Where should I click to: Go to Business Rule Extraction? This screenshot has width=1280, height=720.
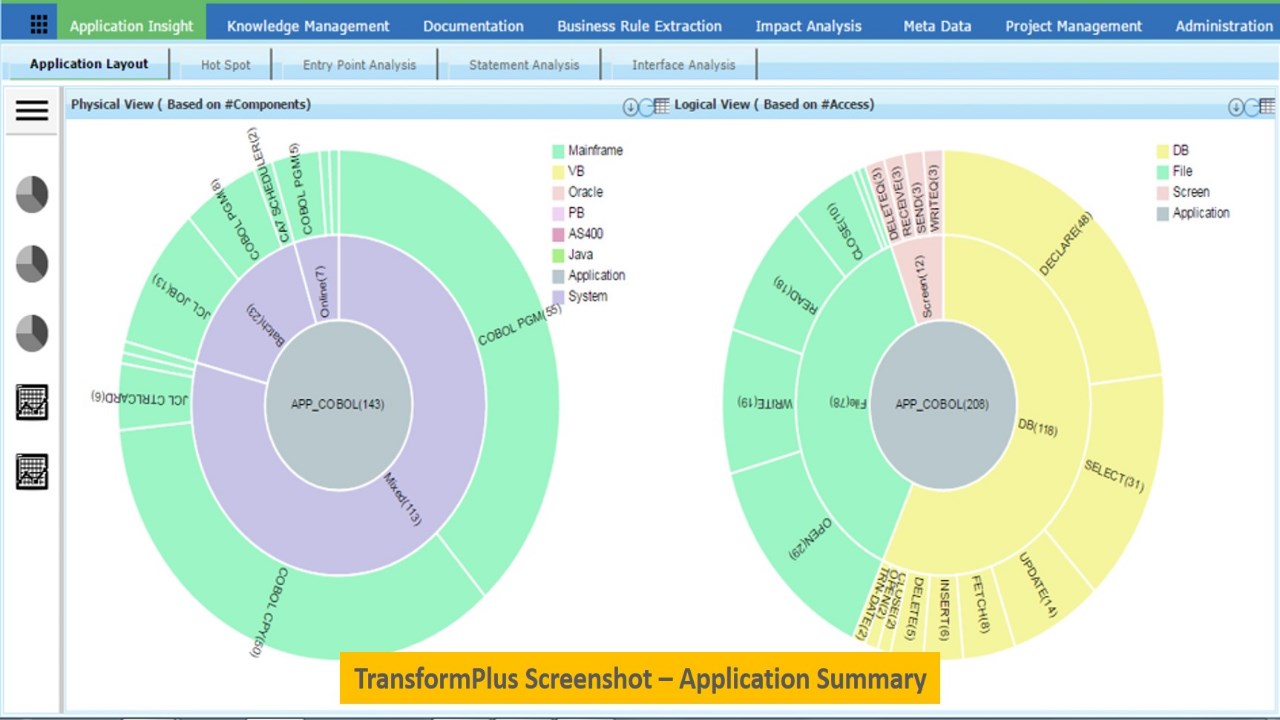[639, 26]
